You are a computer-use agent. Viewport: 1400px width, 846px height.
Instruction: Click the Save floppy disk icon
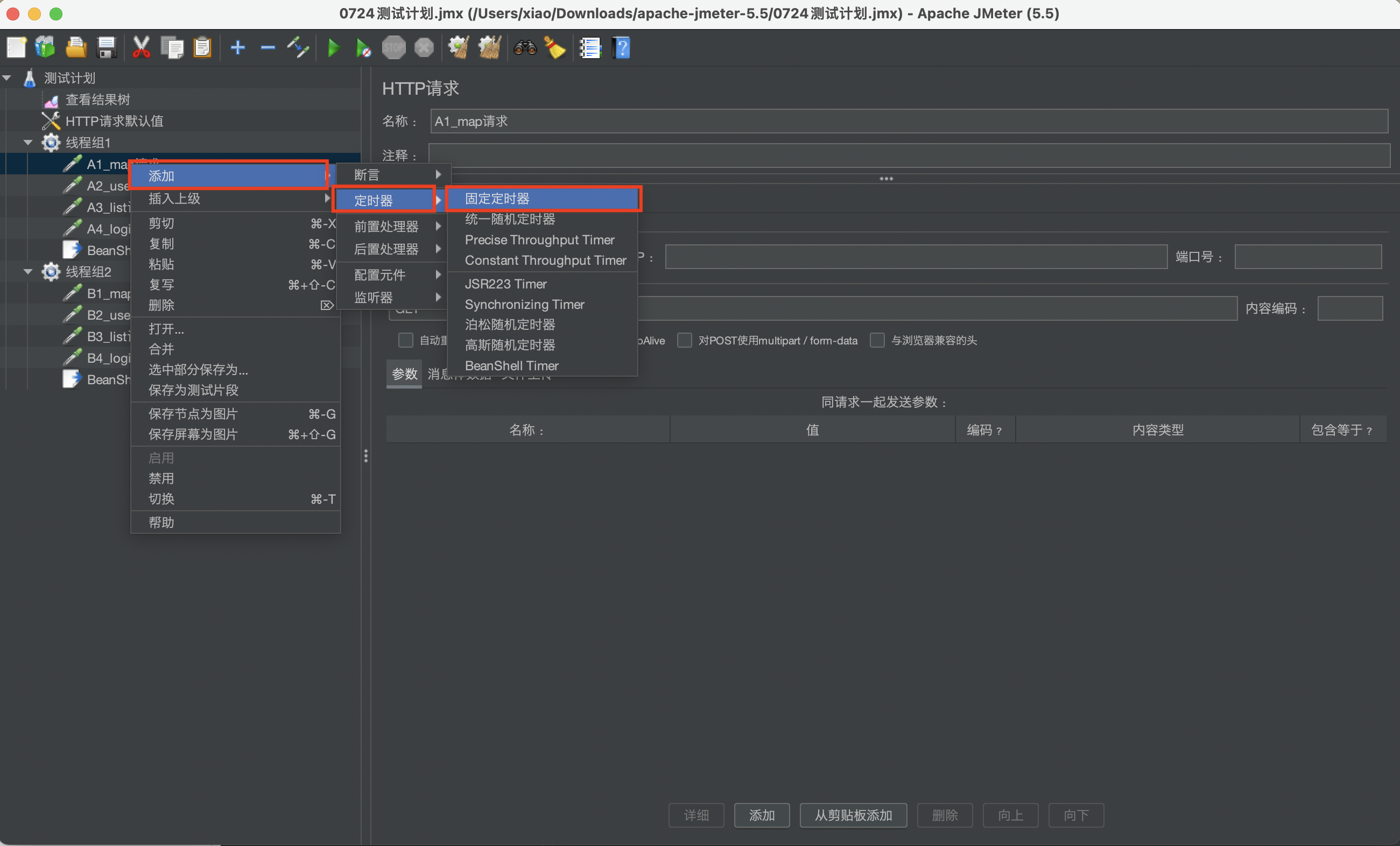(106, 48)
